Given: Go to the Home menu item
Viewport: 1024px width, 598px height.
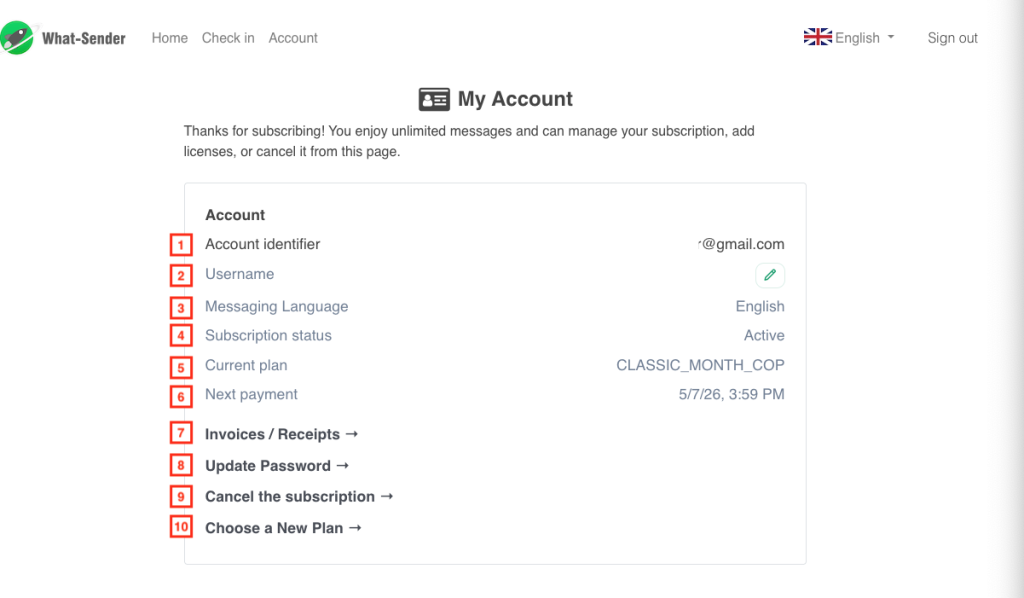Looking at the screenshot, I should click(169, 38).
